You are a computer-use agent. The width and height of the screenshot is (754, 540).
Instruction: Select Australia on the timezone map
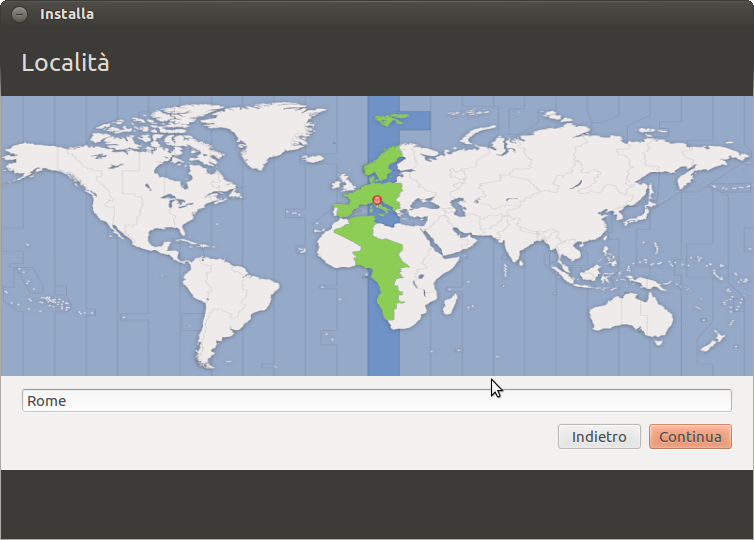(631, 316)
